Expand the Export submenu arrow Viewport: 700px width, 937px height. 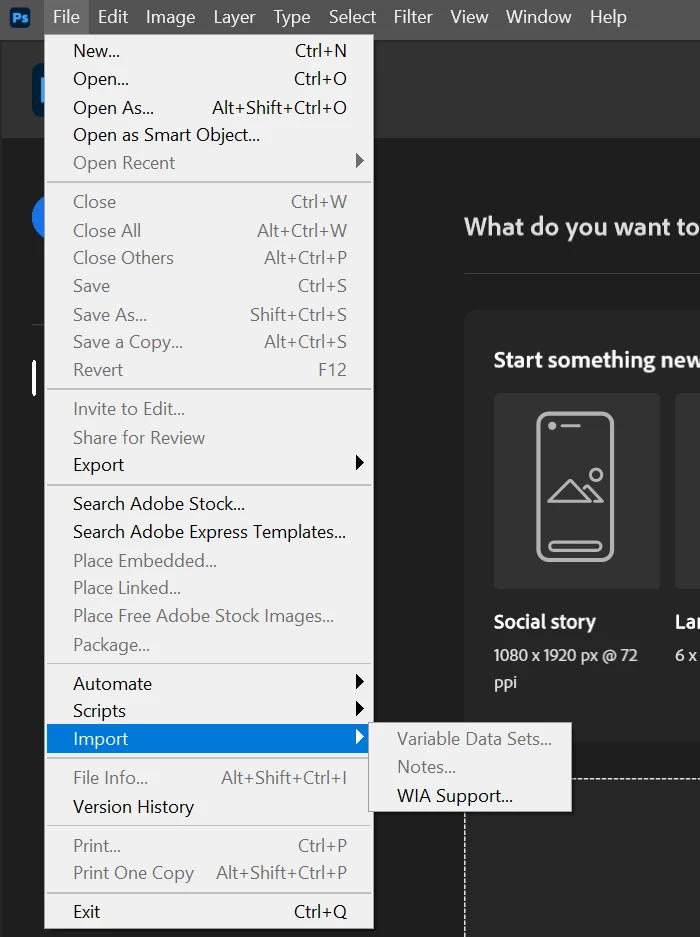359,463
